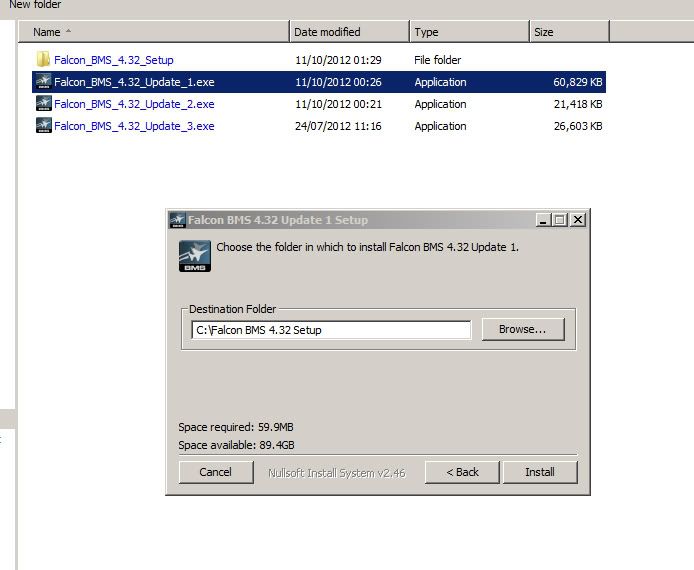Click the Falcon_BMS_4.32_Update_3.exe application icon
694x570 pixels.
44,126
